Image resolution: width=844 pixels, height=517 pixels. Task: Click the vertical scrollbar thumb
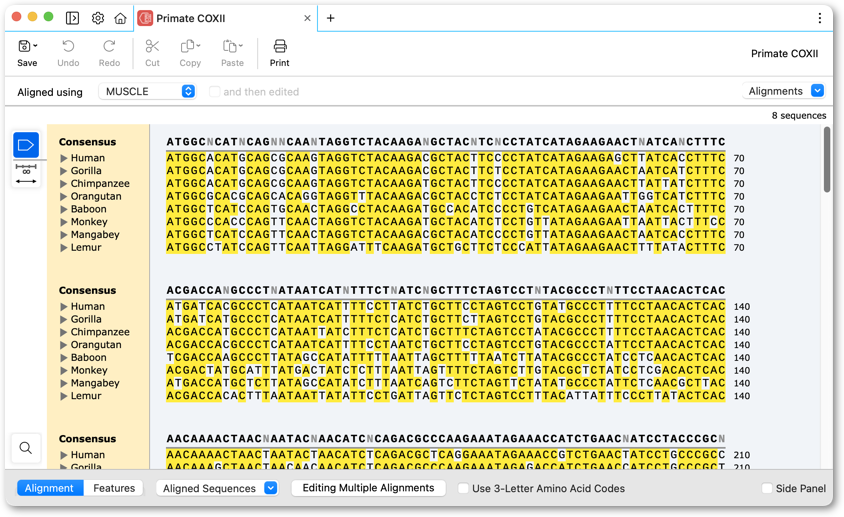pyautogui.click(x=827, y=159)
